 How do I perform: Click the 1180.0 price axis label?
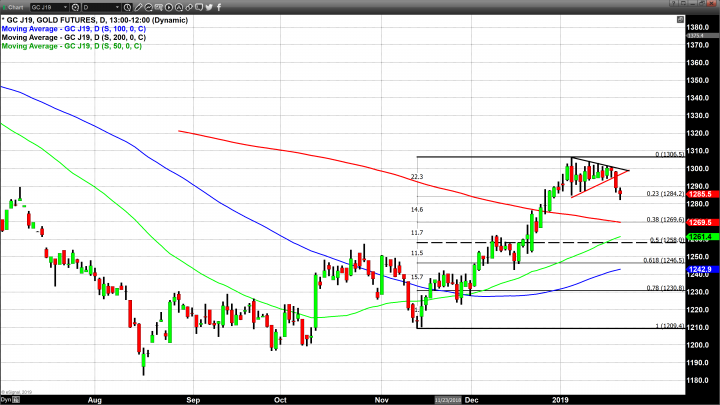(x=698, y=380)
